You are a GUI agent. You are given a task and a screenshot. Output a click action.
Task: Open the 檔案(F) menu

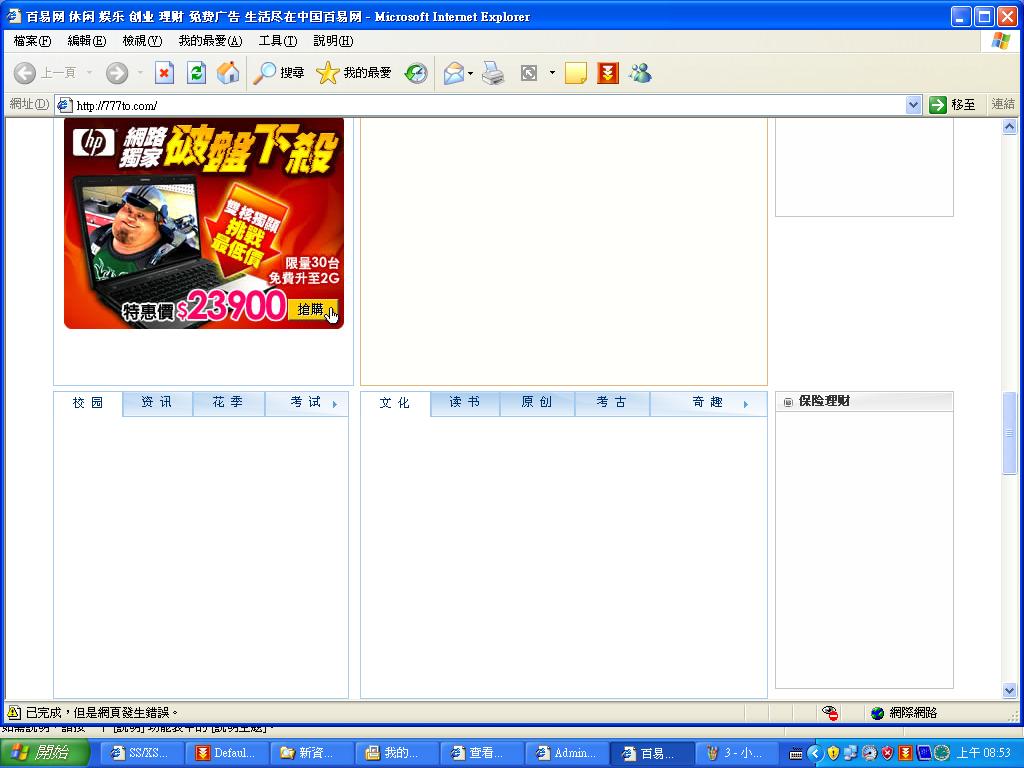32,40
